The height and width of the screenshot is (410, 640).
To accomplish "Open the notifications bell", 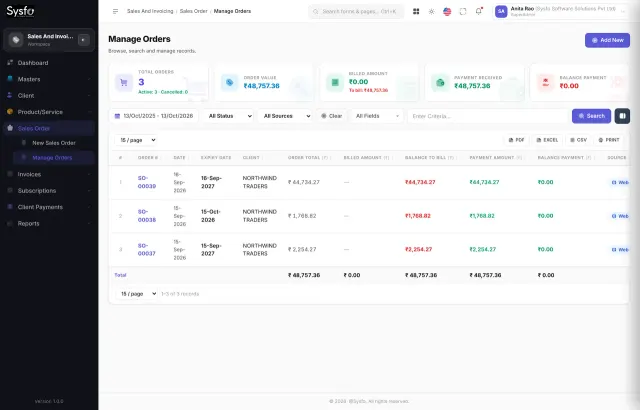I will 479,11.
